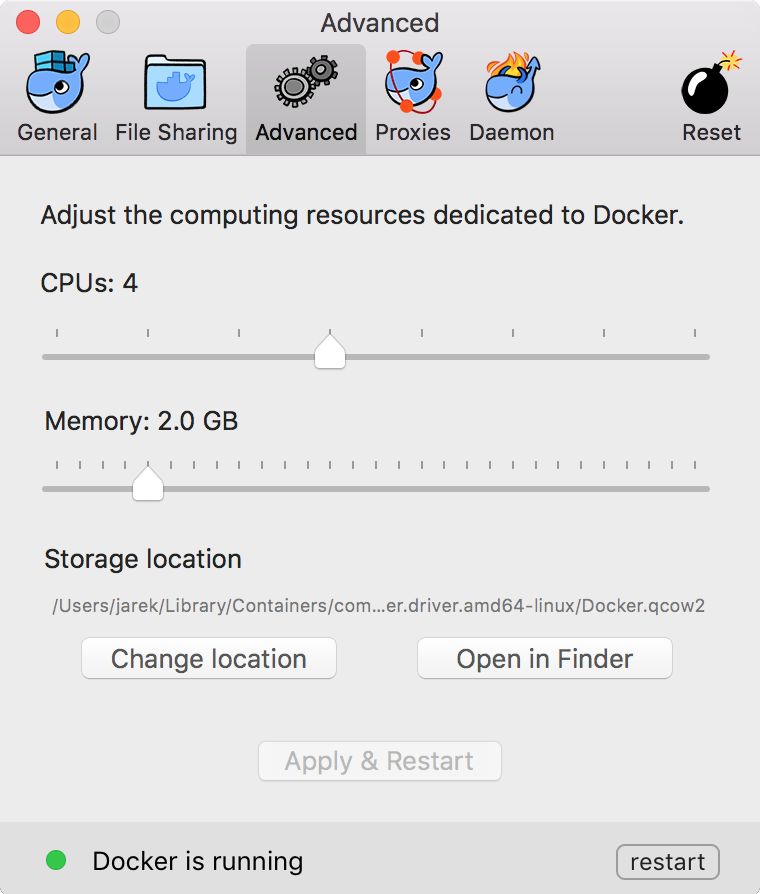The width and height of the screenshot is (760, 894).
Task: Open the Daemon flaming whale icon
Action: pyautogui.click(x=512, y=82)
